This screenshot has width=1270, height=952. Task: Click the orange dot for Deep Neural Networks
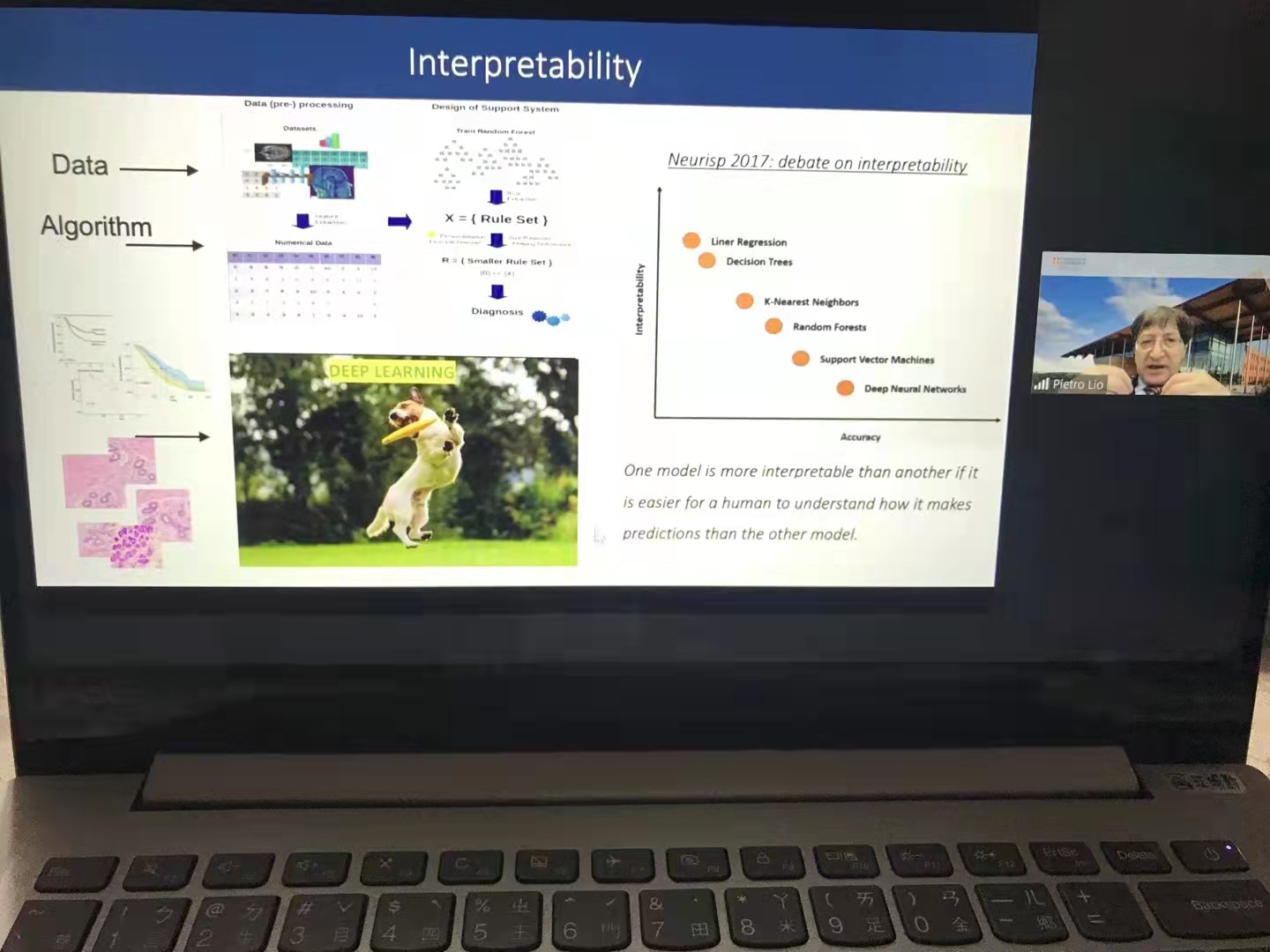pos(845,388)
